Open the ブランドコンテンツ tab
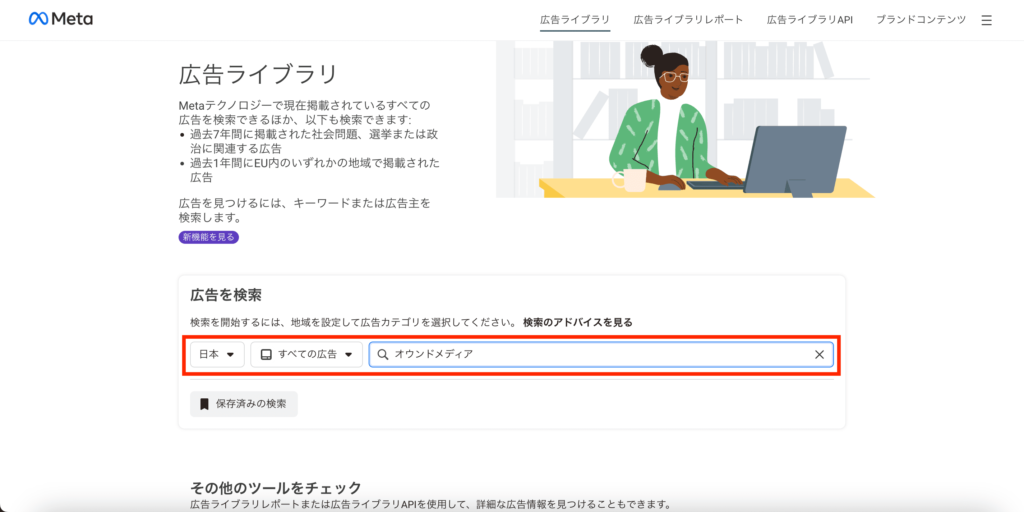1024x512 pixels. tap(921, 20)
